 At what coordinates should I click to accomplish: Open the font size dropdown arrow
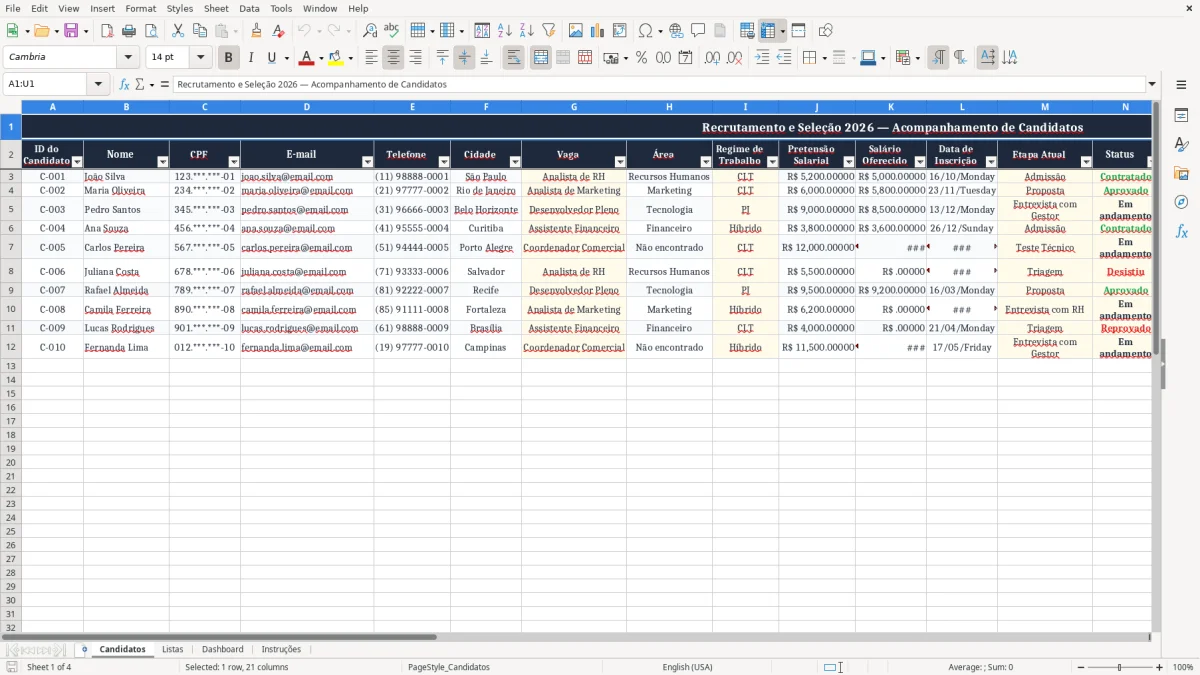[x=200, y=58]
